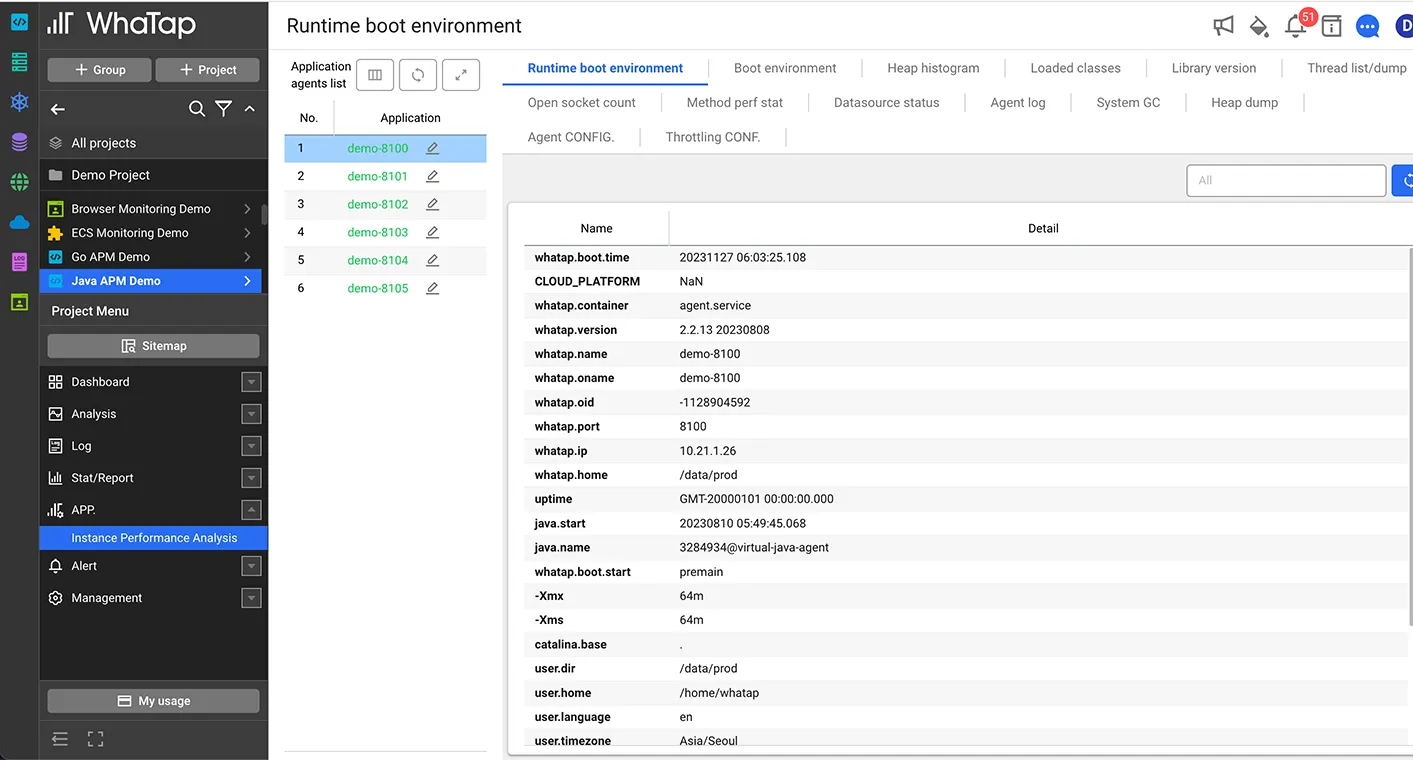
Task: Open the Sitemap button
Action: pos(153,346)
